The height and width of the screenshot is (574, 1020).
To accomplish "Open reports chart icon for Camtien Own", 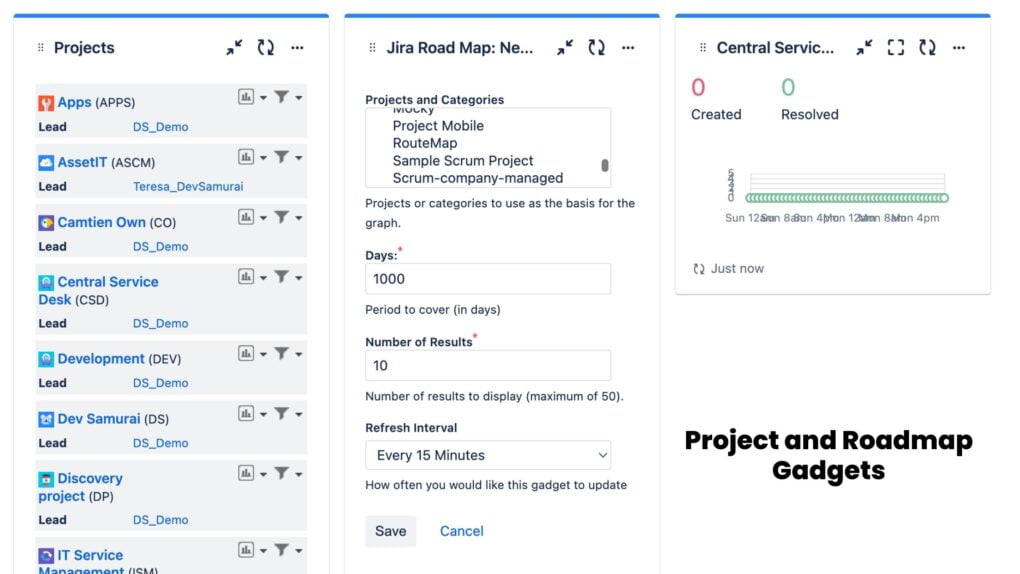I will click(246, 217).
